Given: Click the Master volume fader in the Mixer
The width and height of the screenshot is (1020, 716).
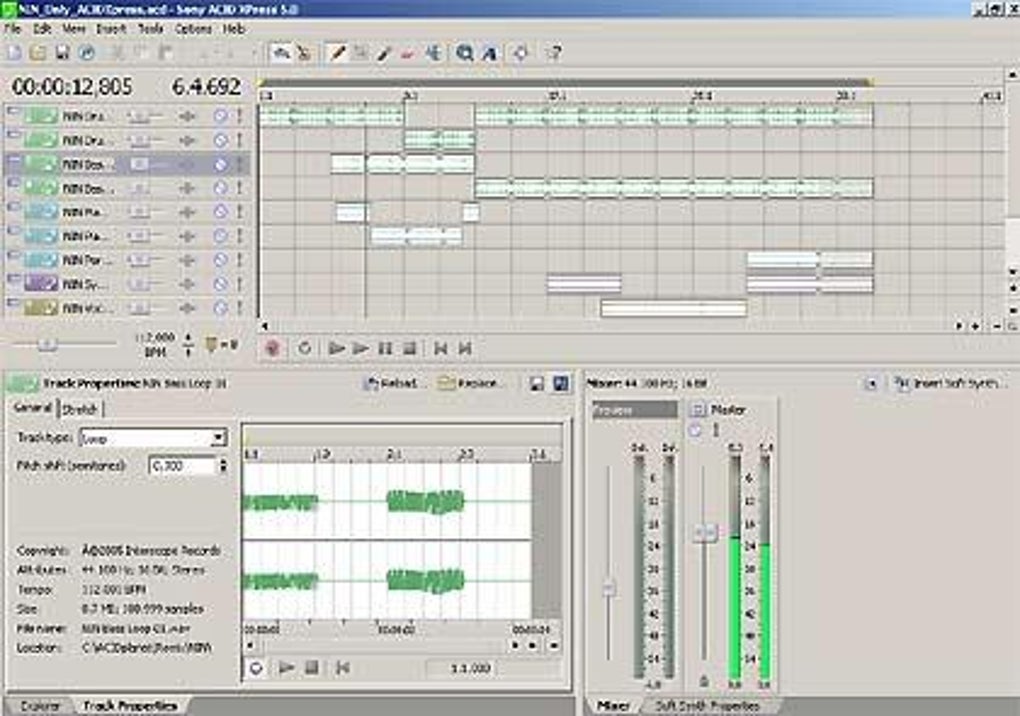Looking at the screenshot, I should 705,532.
